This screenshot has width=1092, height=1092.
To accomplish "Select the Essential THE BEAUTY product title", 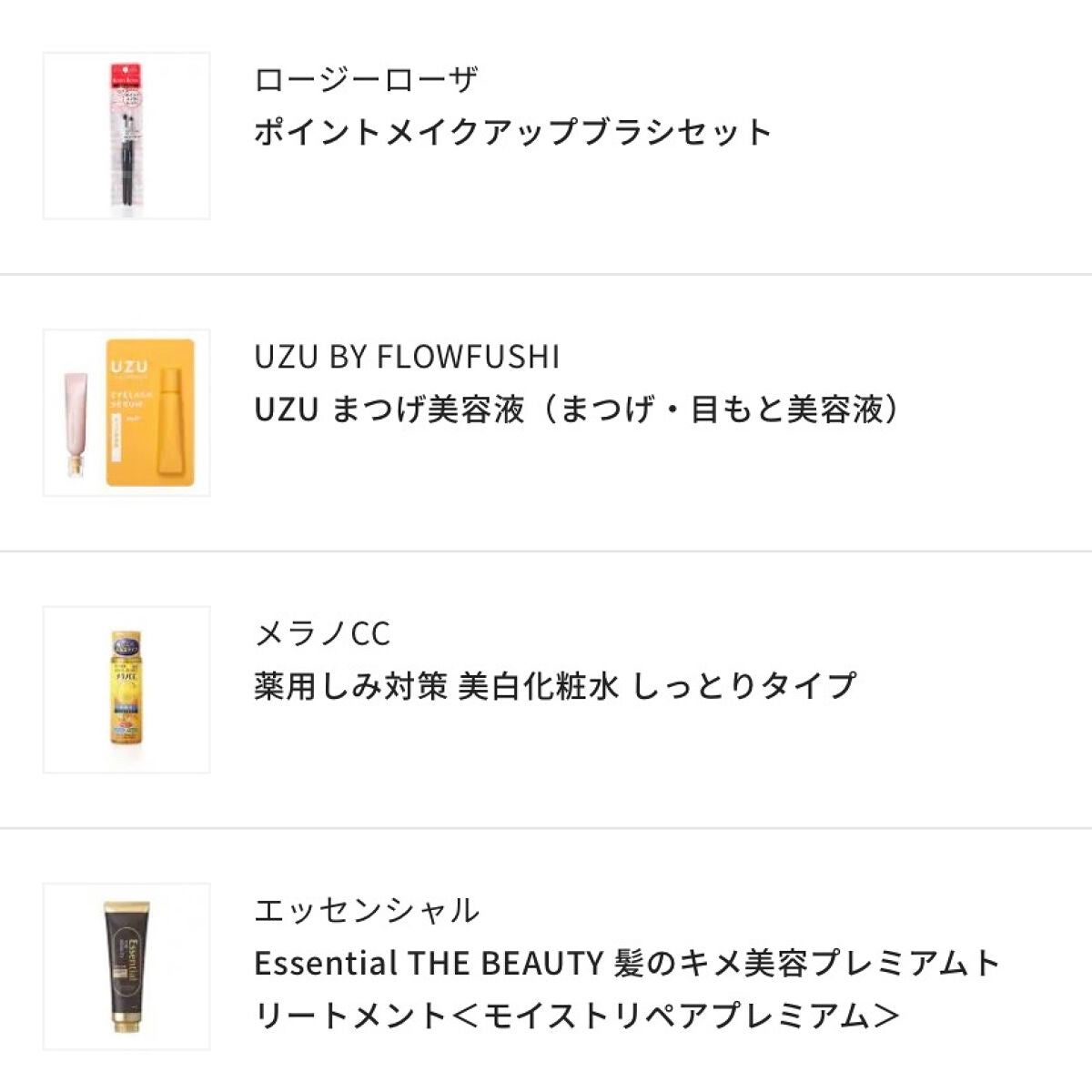I will 628,963.
